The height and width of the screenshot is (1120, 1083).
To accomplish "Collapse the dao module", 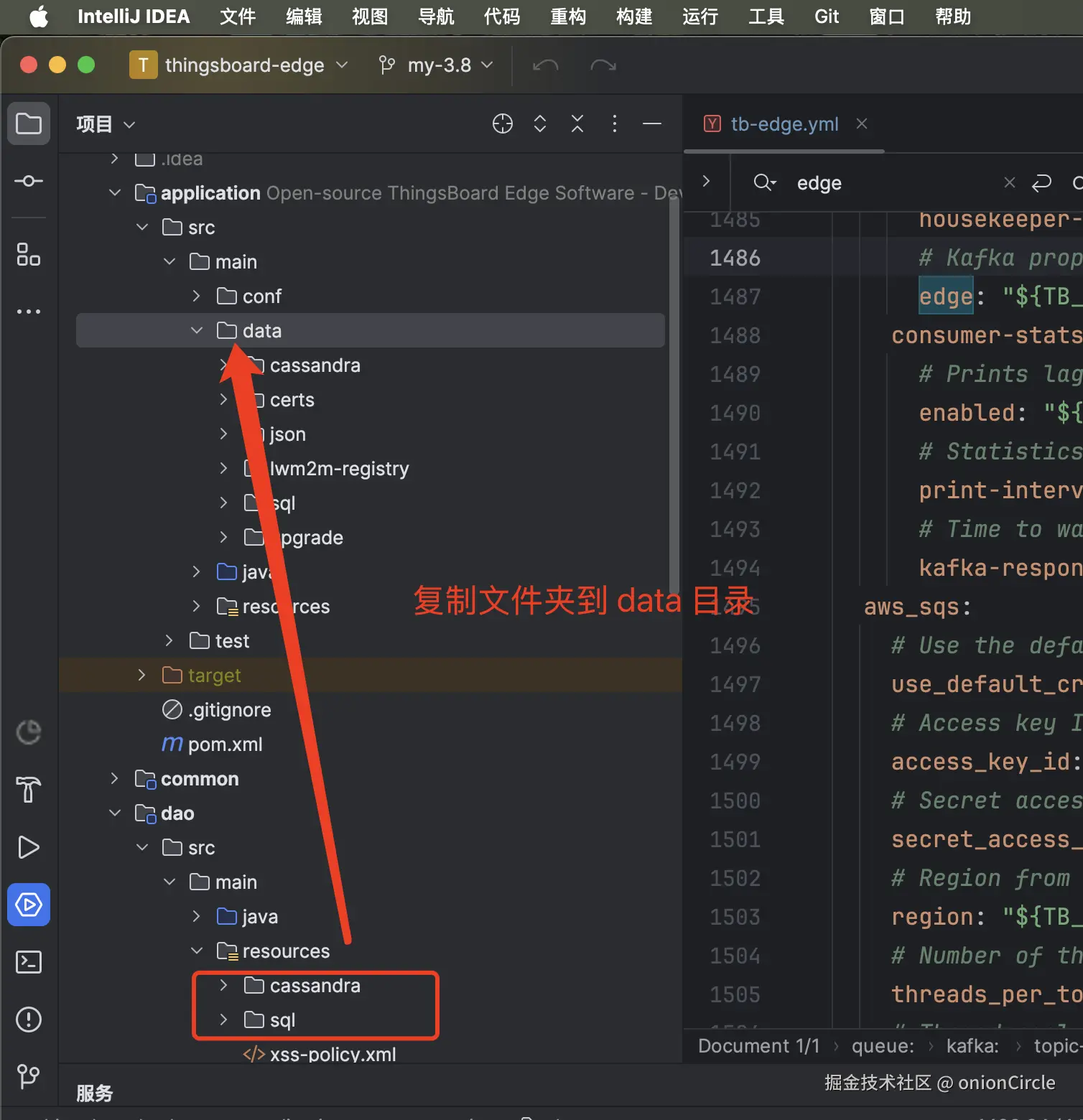I will click(x=115, y=813).
